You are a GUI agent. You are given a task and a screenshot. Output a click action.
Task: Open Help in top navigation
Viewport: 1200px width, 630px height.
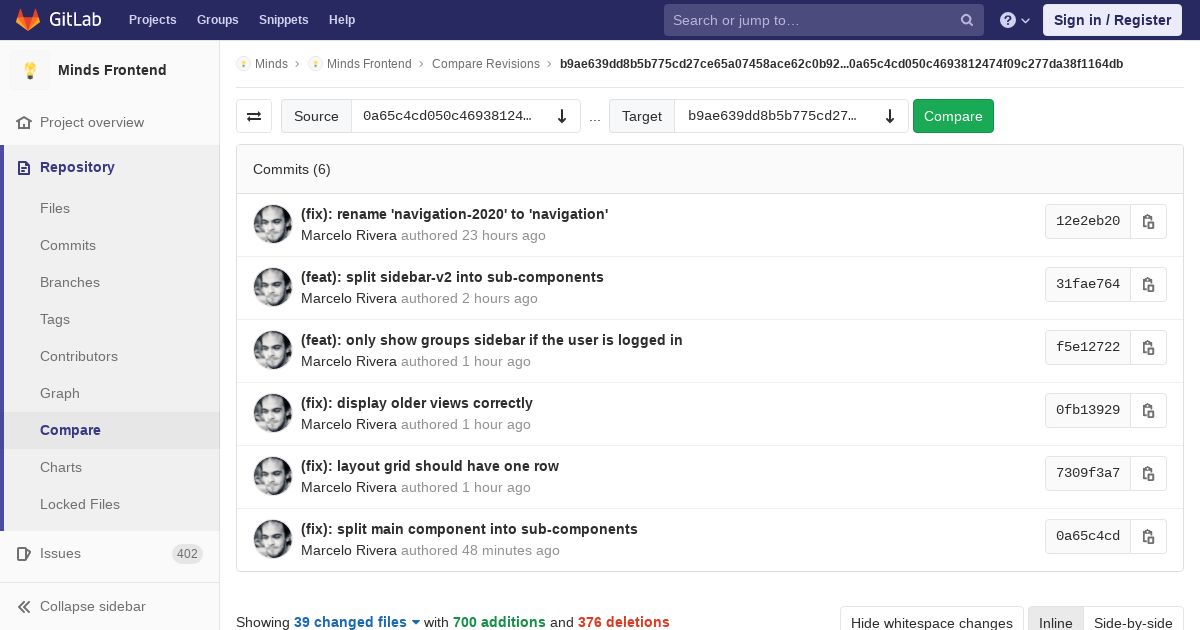tap(342, 20)
